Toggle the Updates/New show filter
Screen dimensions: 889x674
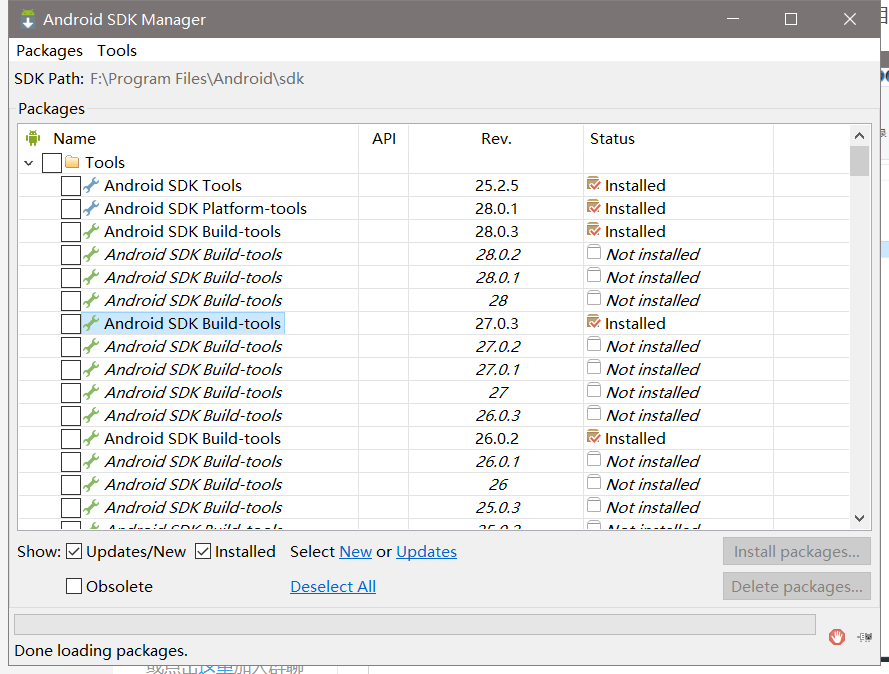(74, 551)
